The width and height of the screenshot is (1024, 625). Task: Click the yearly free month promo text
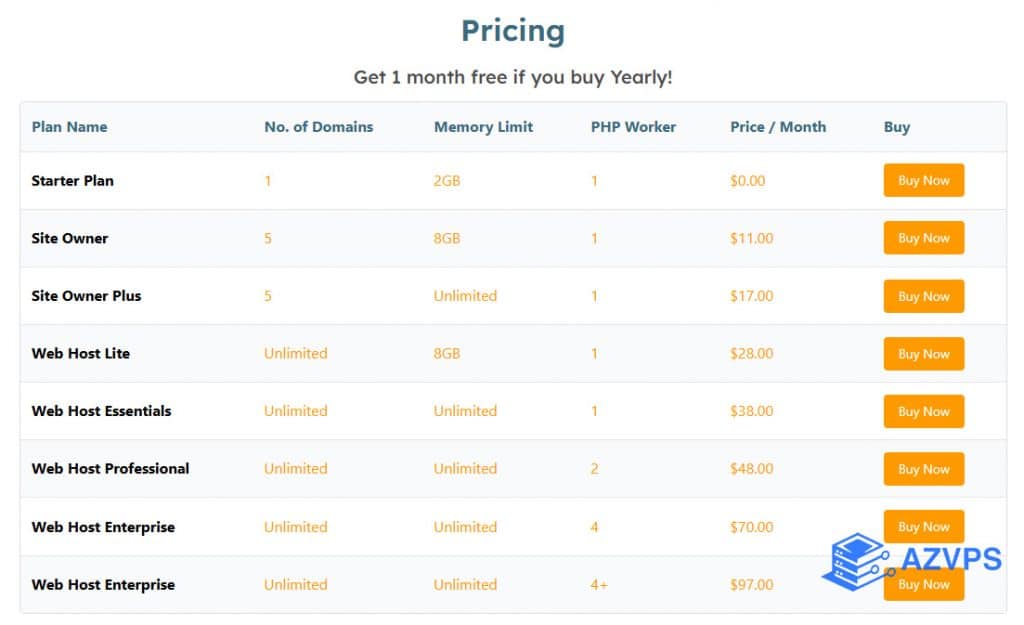point(512,77)
